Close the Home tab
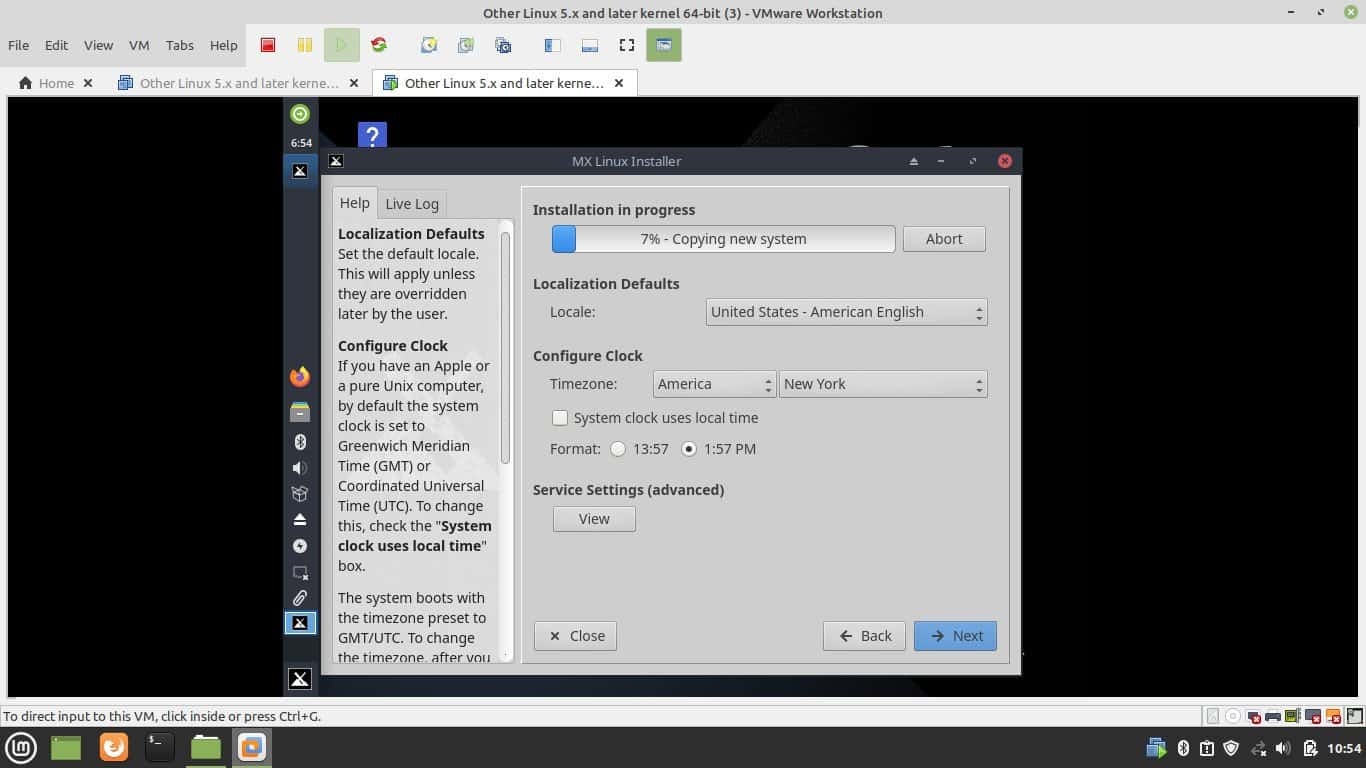Image resolution: width=1366 pixels, height=768 pixels. click(x=88, y=83)
